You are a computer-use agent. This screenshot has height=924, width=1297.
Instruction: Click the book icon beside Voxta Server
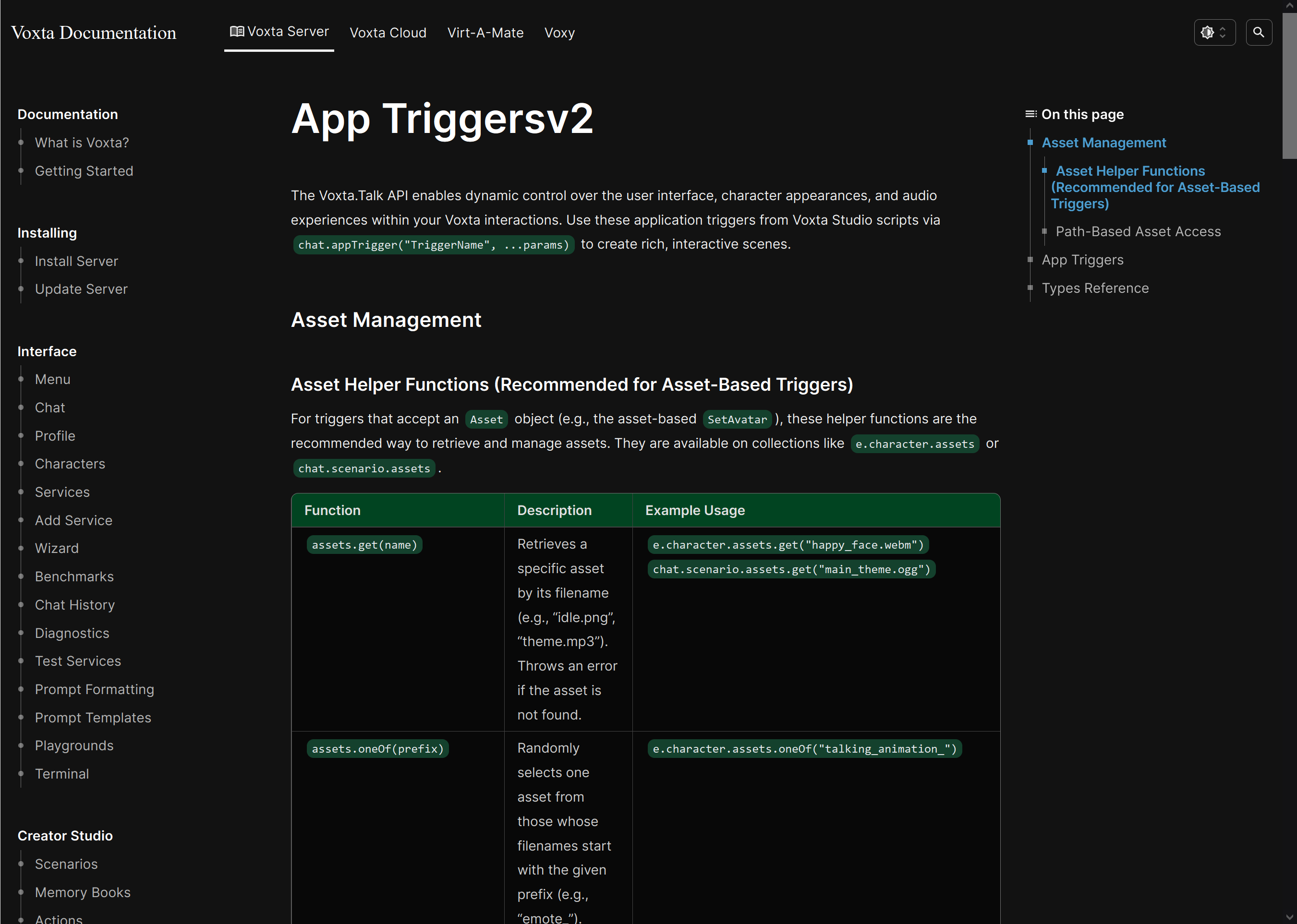coord(237,31)
